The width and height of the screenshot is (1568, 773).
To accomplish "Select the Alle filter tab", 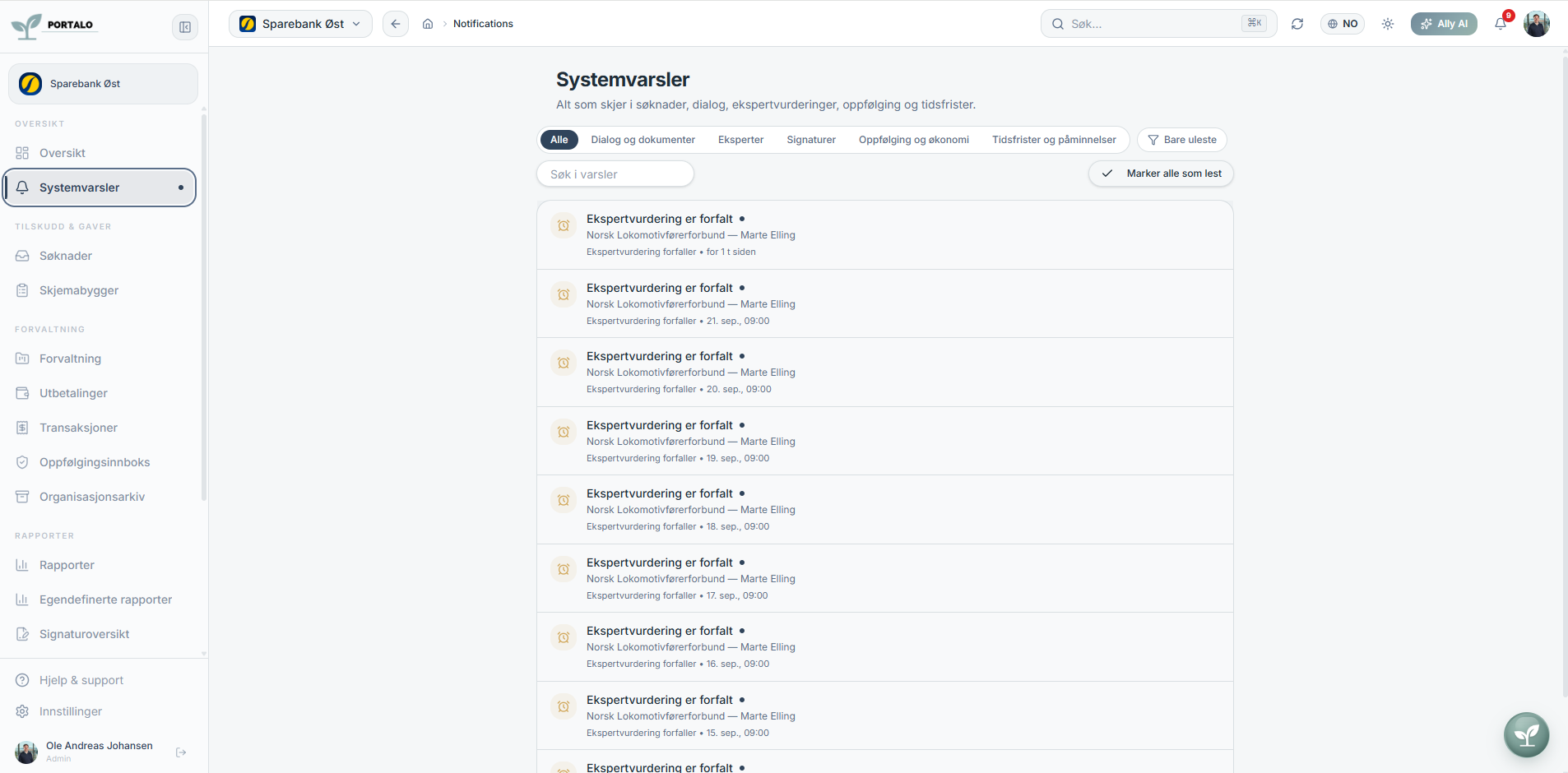I will (559, 140).
